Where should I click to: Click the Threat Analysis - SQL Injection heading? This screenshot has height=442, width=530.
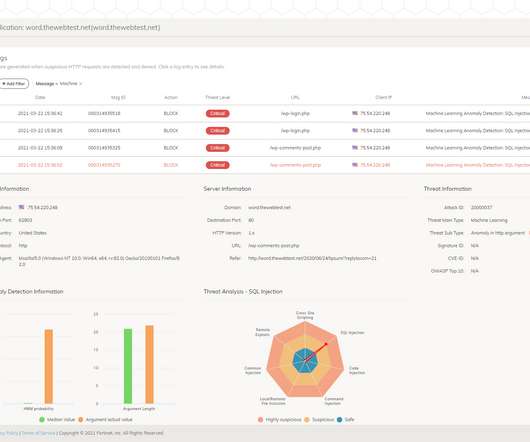pos(243,292)
